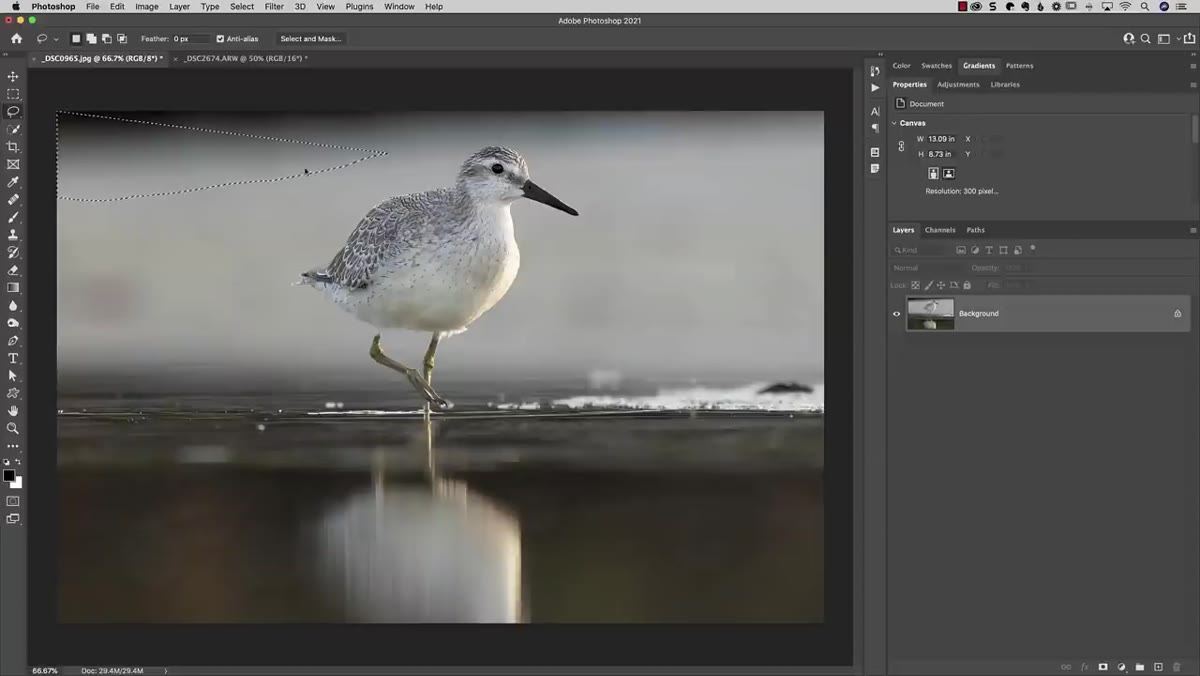Select the Crop tool
1200x676 pixels.
pyautogui.click(x=13, y=147)
